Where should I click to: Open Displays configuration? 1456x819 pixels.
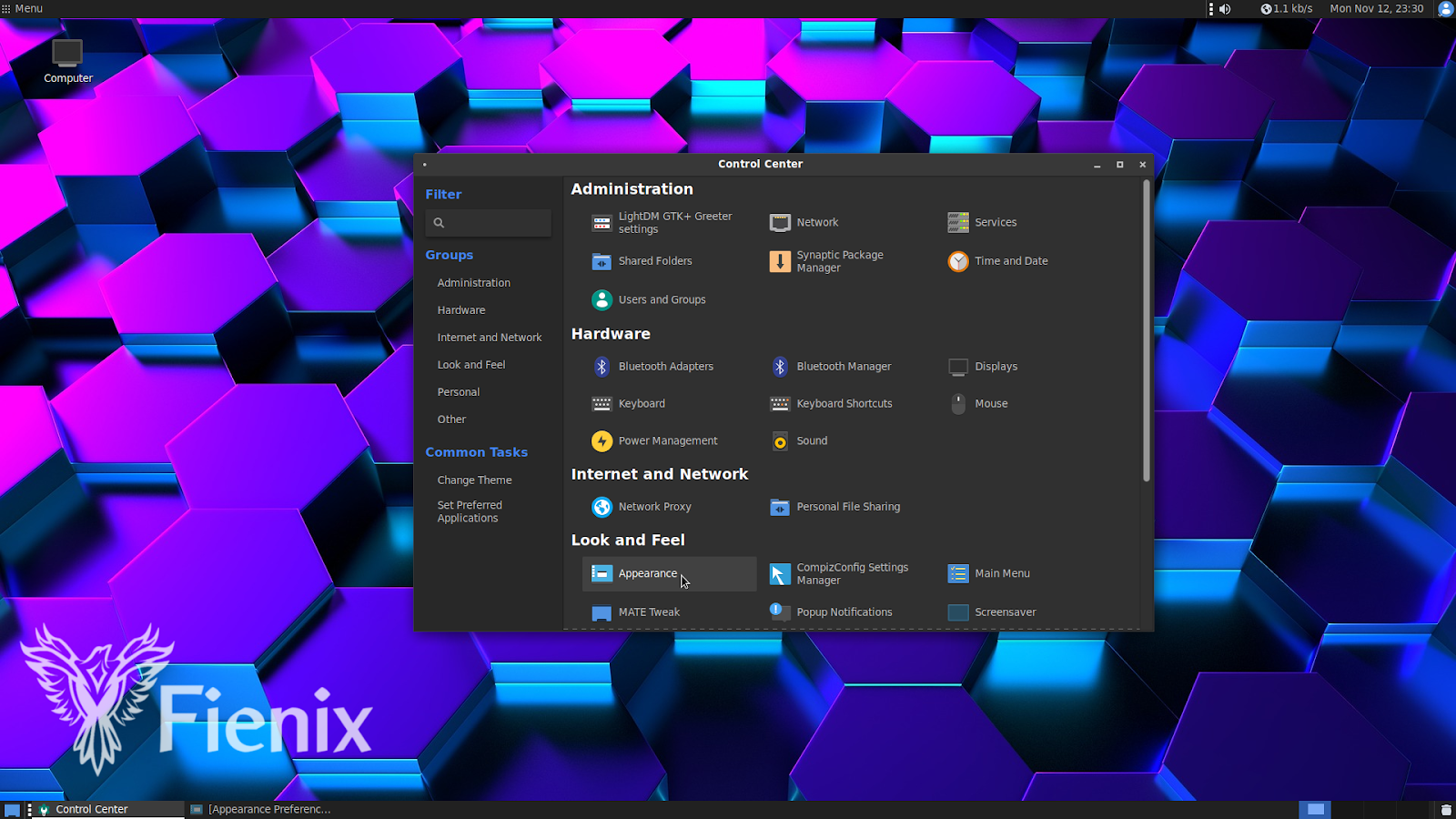point(996,367)
